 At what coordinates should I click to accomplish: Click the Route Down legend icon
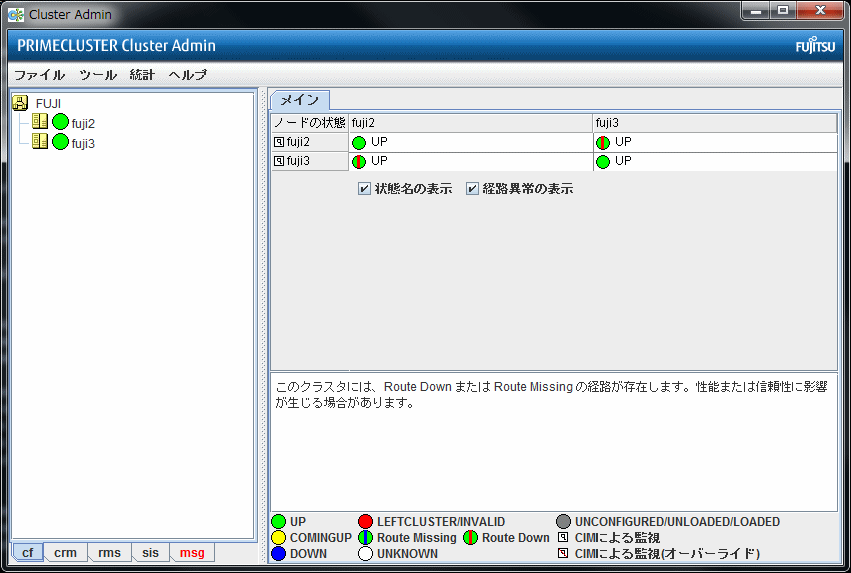point(470,538)
